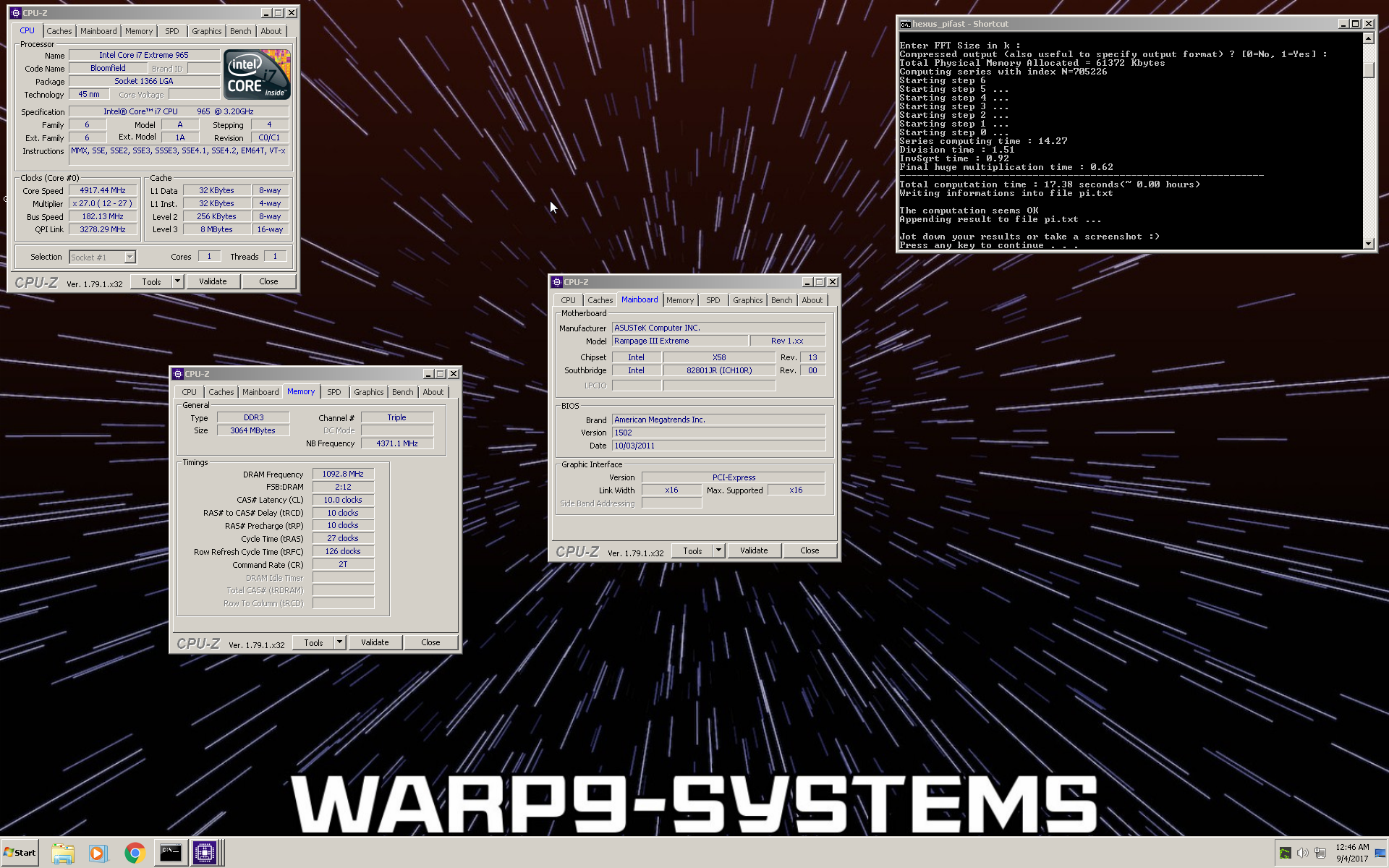Minimize the Mainboard CPU-Z window
1389x868 pixels.
click(x=807, y=282)
